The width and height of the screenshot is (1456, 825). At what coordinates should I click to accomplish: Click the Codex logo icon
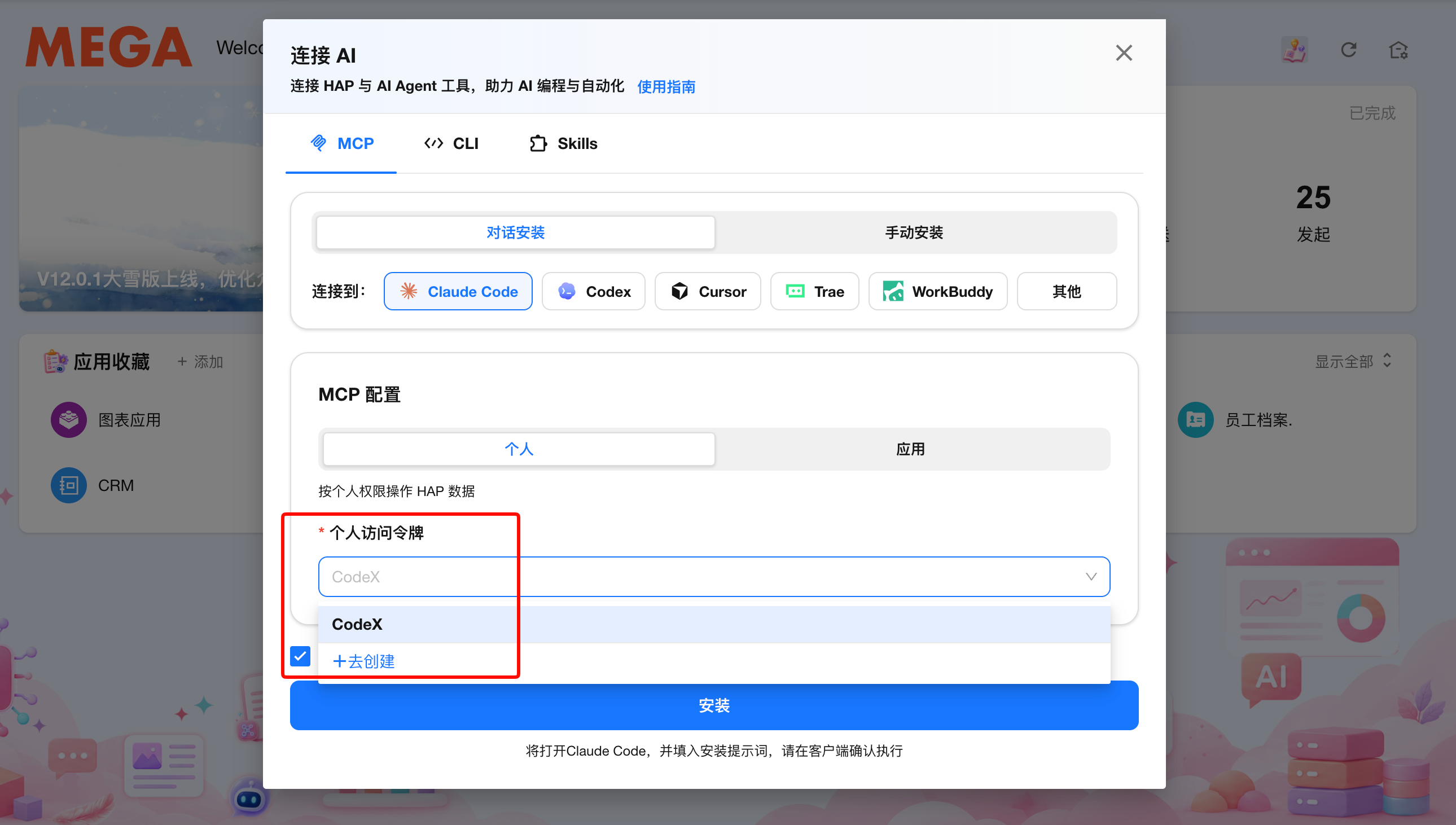pos(567,291)
